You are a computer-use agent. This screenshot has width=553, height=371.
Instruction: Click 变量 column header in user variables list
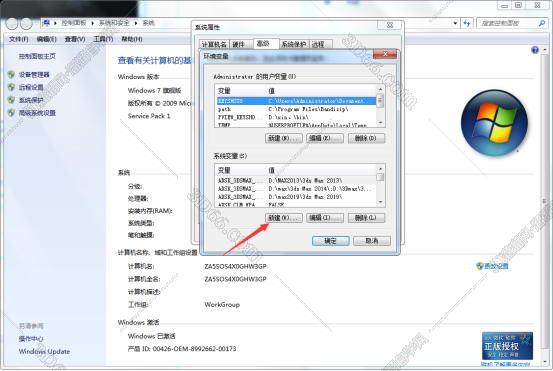point(242,91)
